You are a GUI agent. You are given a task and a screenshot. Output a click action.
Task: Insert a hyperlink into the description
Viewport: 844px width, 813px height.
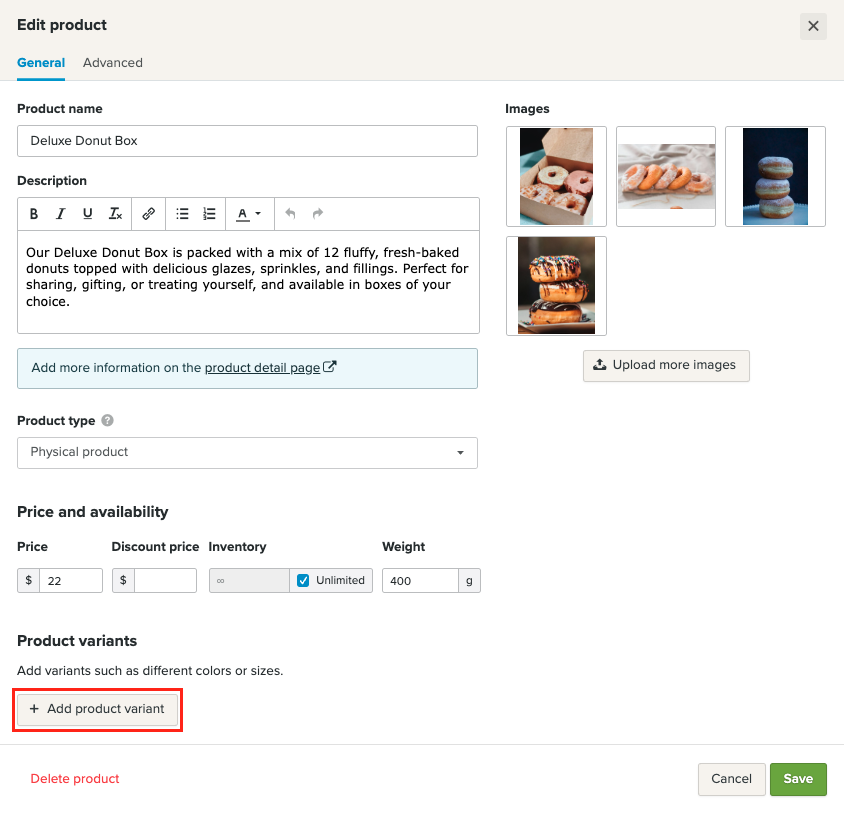coord(148,213)
